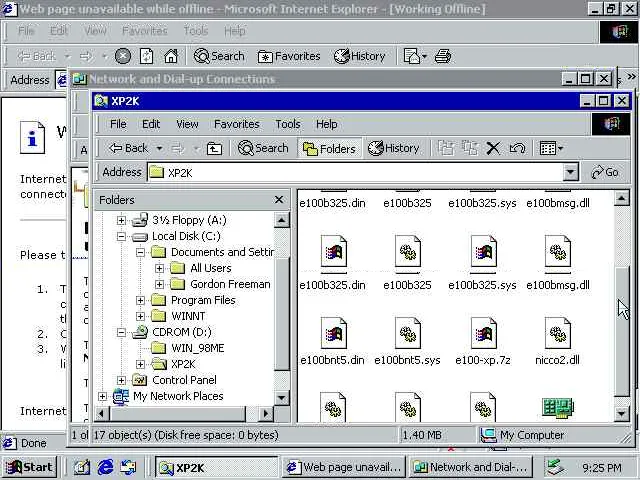The width and height of the screenshot is (640, 480).
Task: Launch Outlook Express quick launch icon
Action: click(129, 467)
